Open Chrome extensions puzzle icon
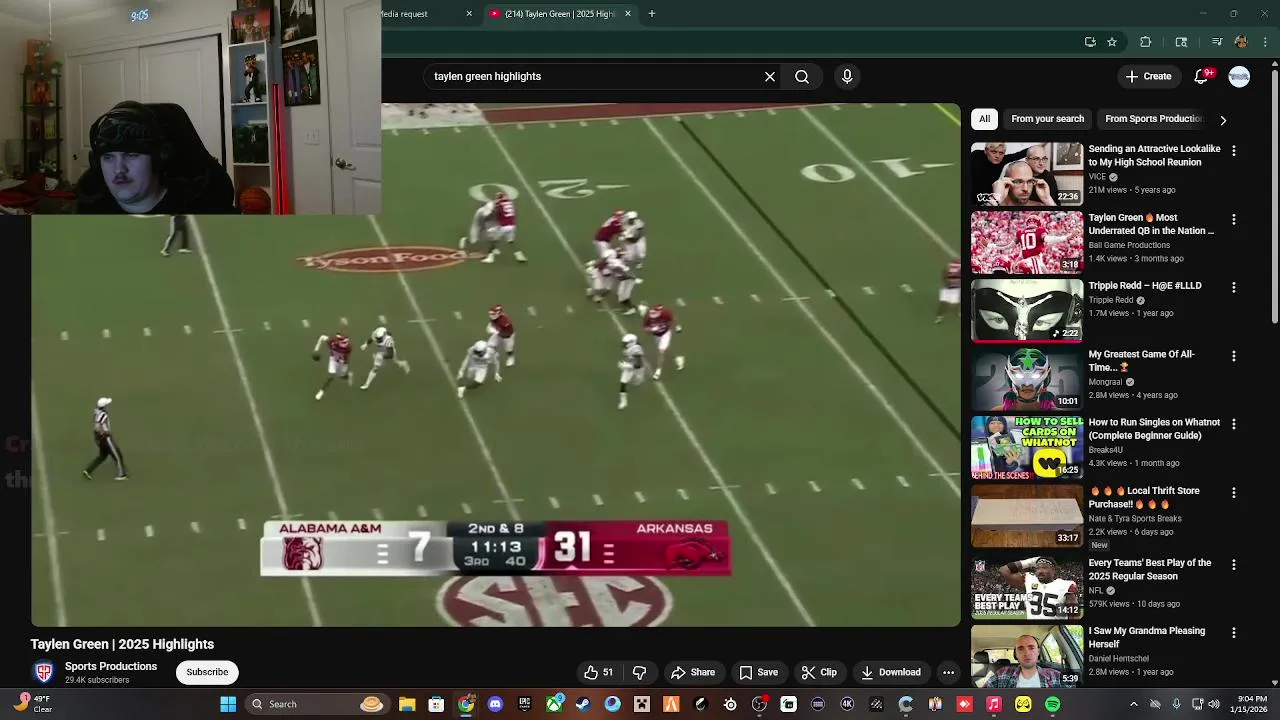The height and width of the screenshot is (720, 1280). pos(1146,42)
